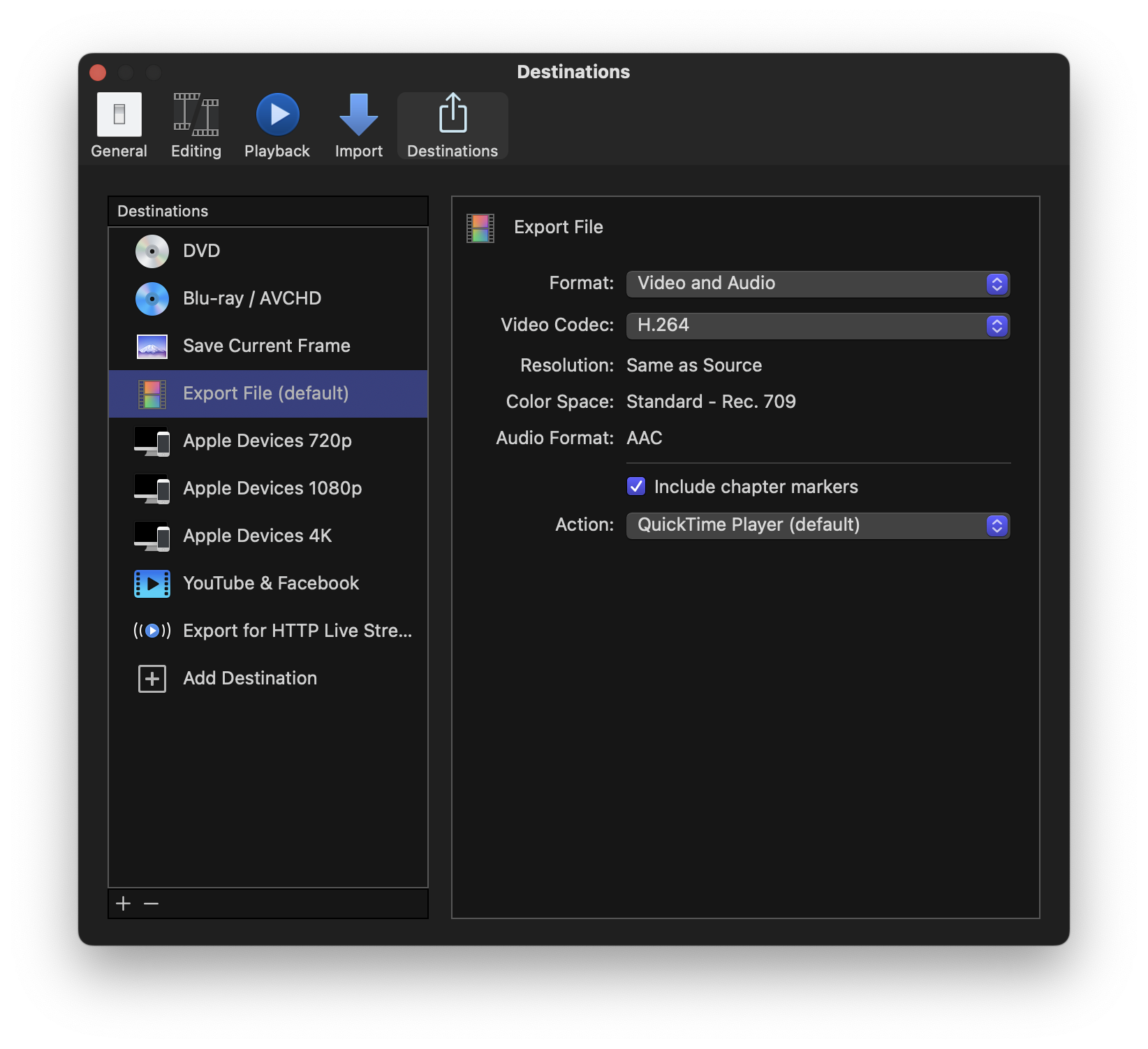Viewport: 1148px width, 1049px height.
Task: Select the DVD destination row
Action: click(268, 251)
